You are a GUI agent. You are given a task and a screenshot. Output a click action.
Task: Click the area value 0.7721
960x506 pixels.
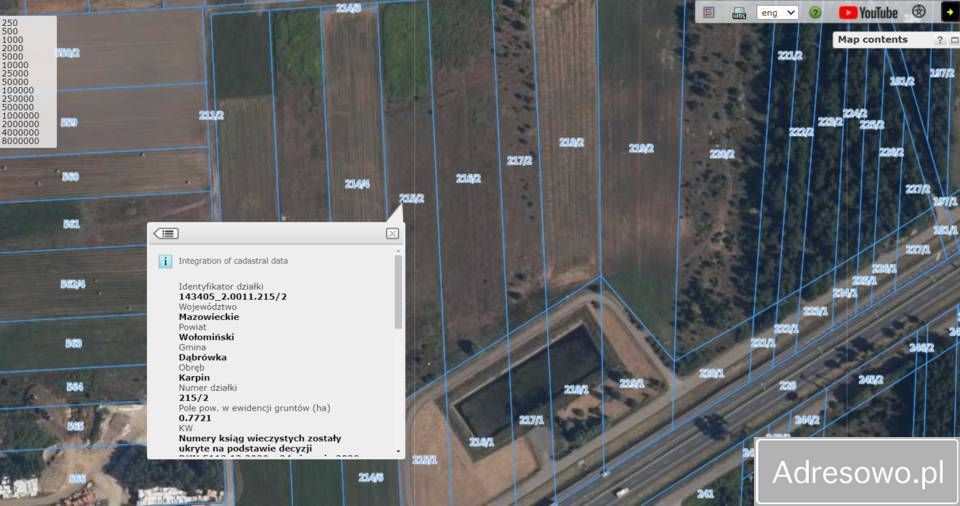coord(195,418)
